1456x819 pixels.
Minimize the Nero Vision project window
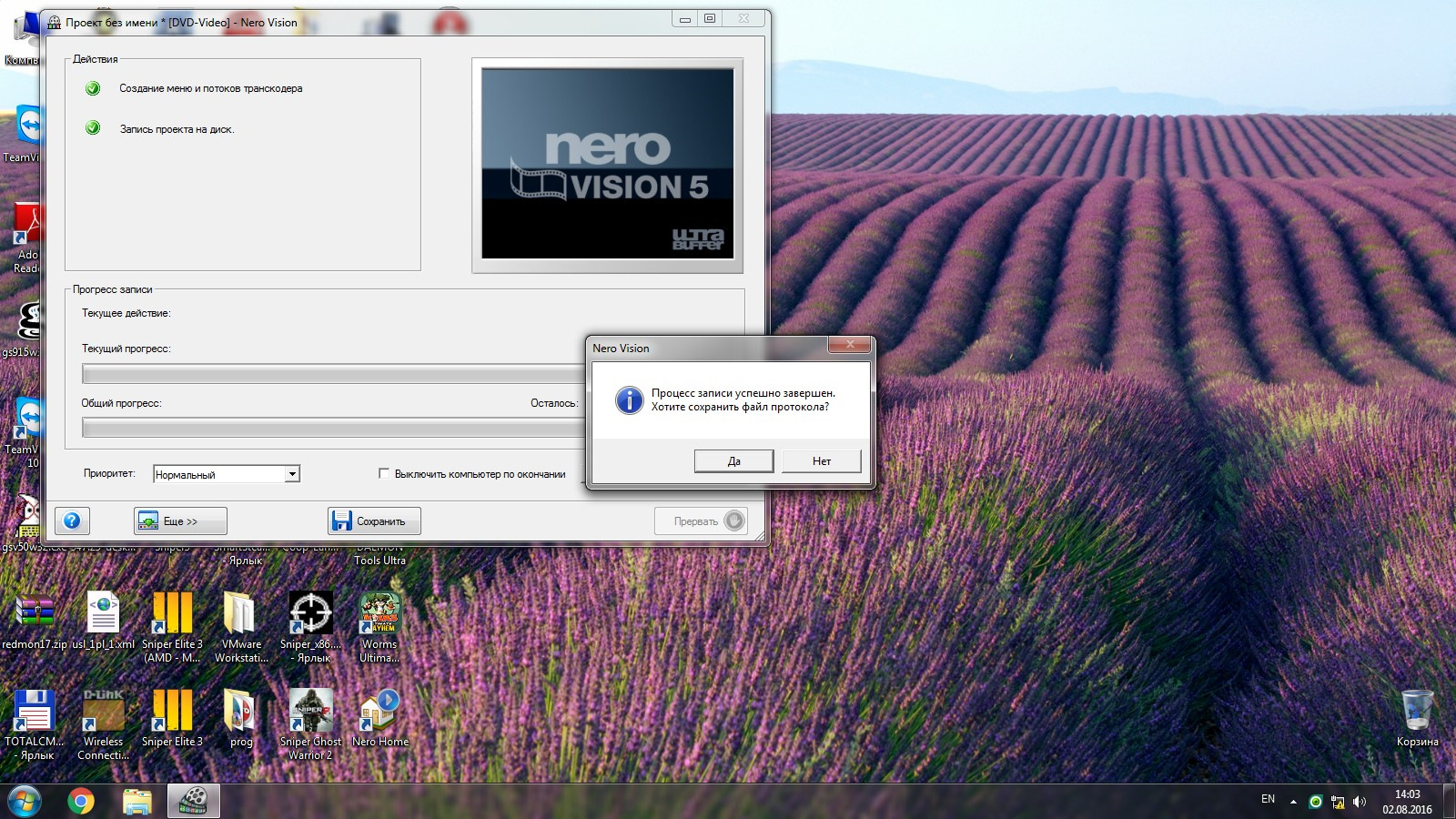click(x=684, y=18)
